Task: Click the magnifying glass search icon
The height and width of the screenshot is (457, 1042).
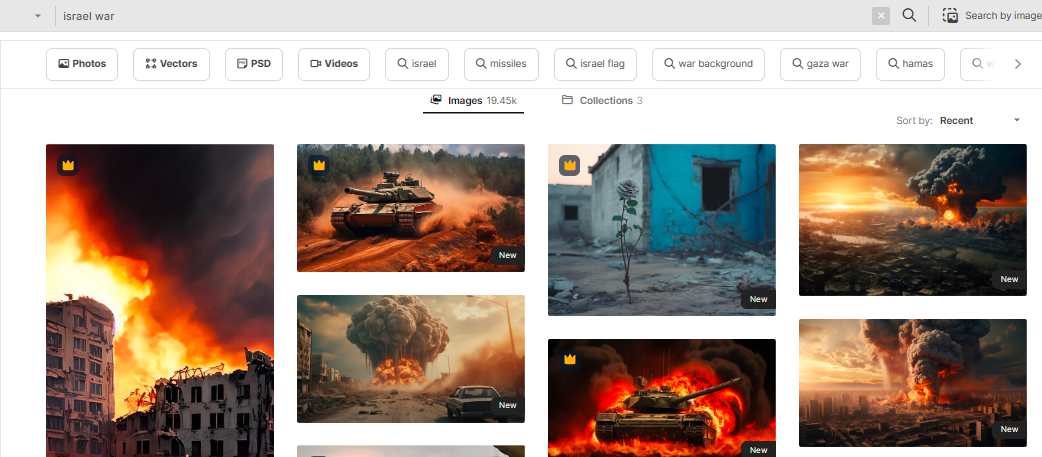Action: coord(909,15)
